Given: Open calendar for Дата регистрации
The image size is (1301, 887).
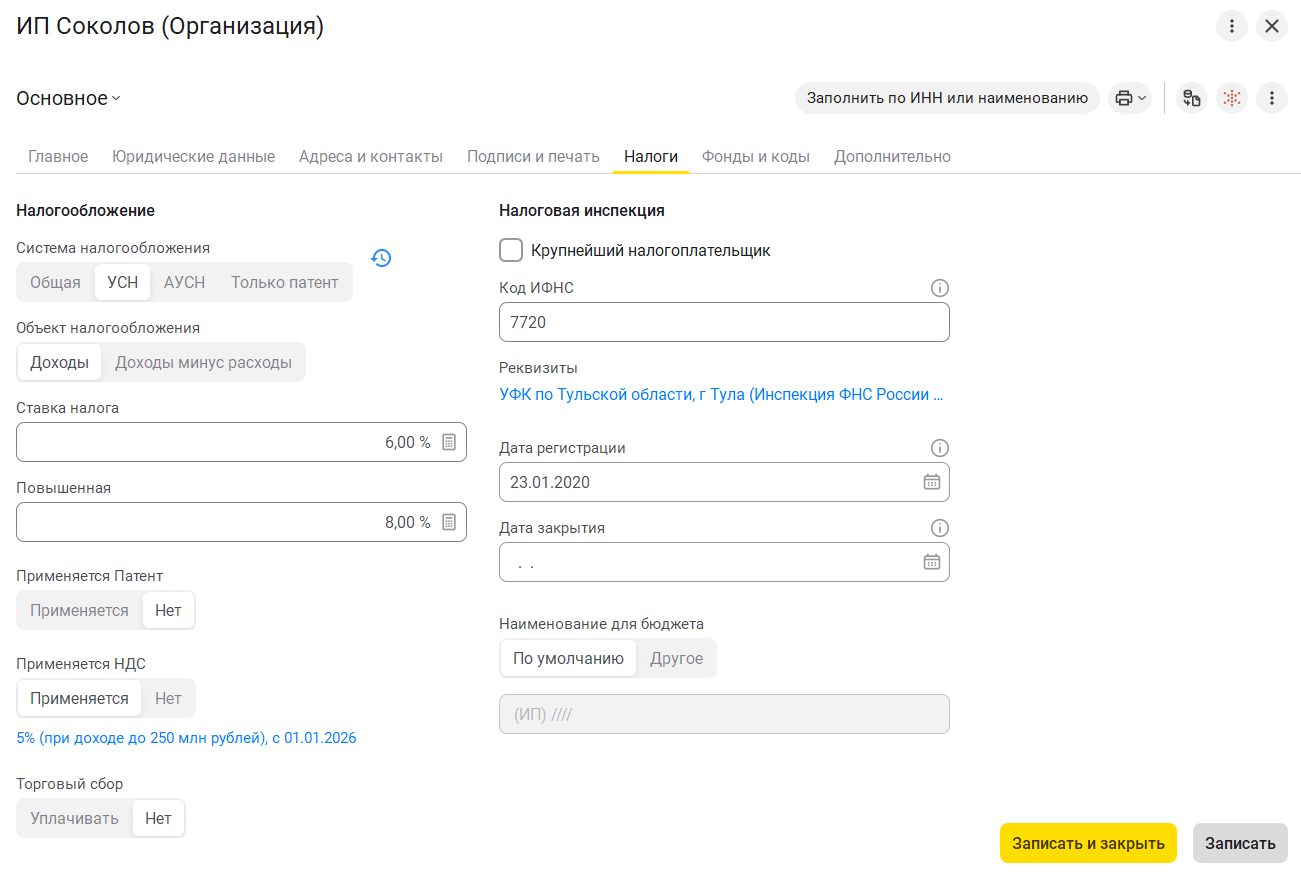Looking at the screenshot, I should (931, 482).
